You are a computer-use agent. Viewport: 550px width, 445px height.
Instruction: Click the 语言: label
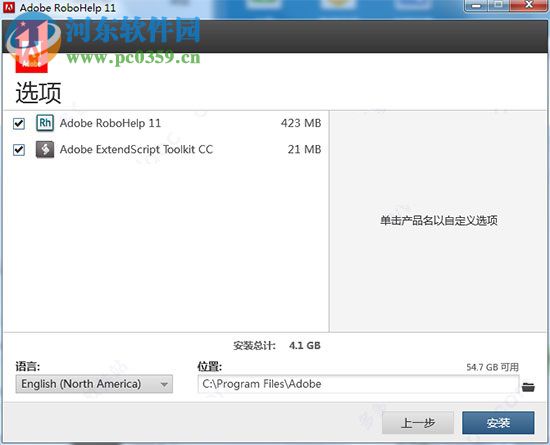[28, 367]
